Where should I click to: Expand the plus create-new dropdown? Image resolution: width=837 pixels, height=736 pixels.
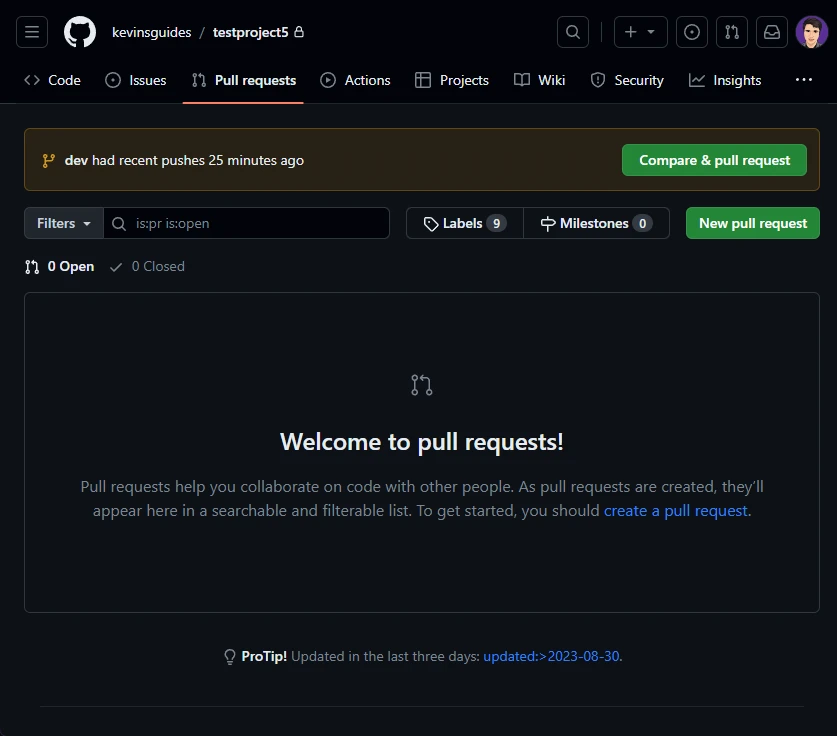point(641,32)
